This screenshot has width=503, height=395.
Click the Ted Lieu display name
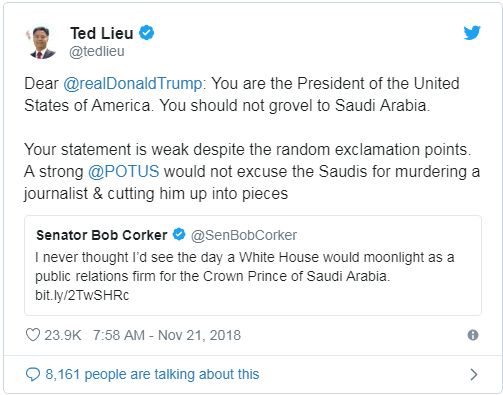tap(102, 33)
